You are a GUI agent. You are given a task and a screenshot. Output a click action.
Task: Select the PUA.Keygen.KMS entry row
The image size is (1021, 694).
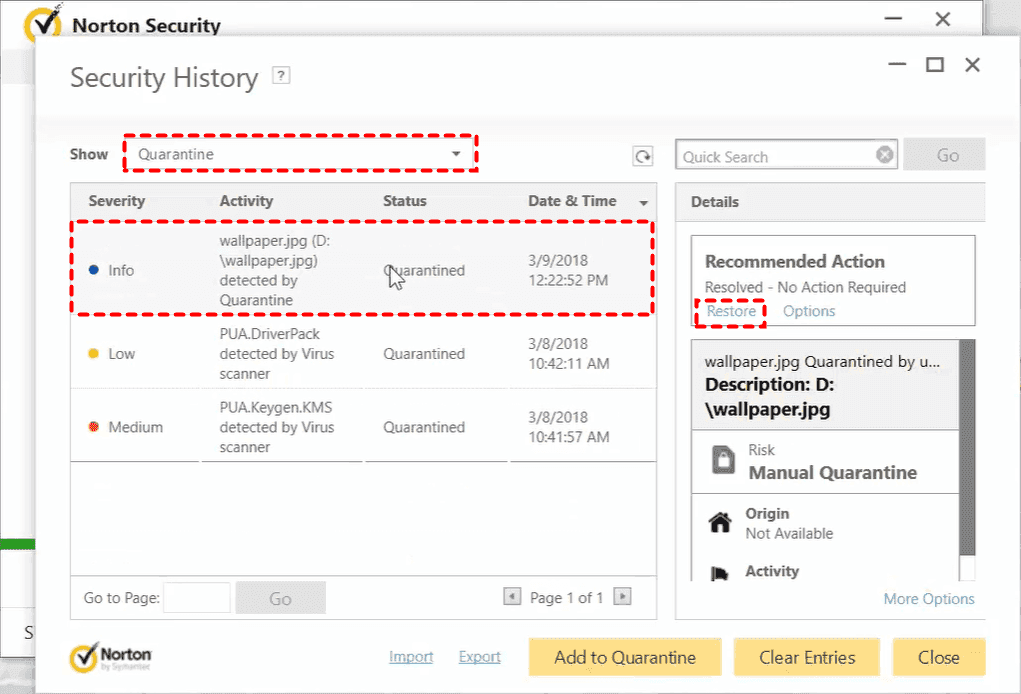pos(360,427)
